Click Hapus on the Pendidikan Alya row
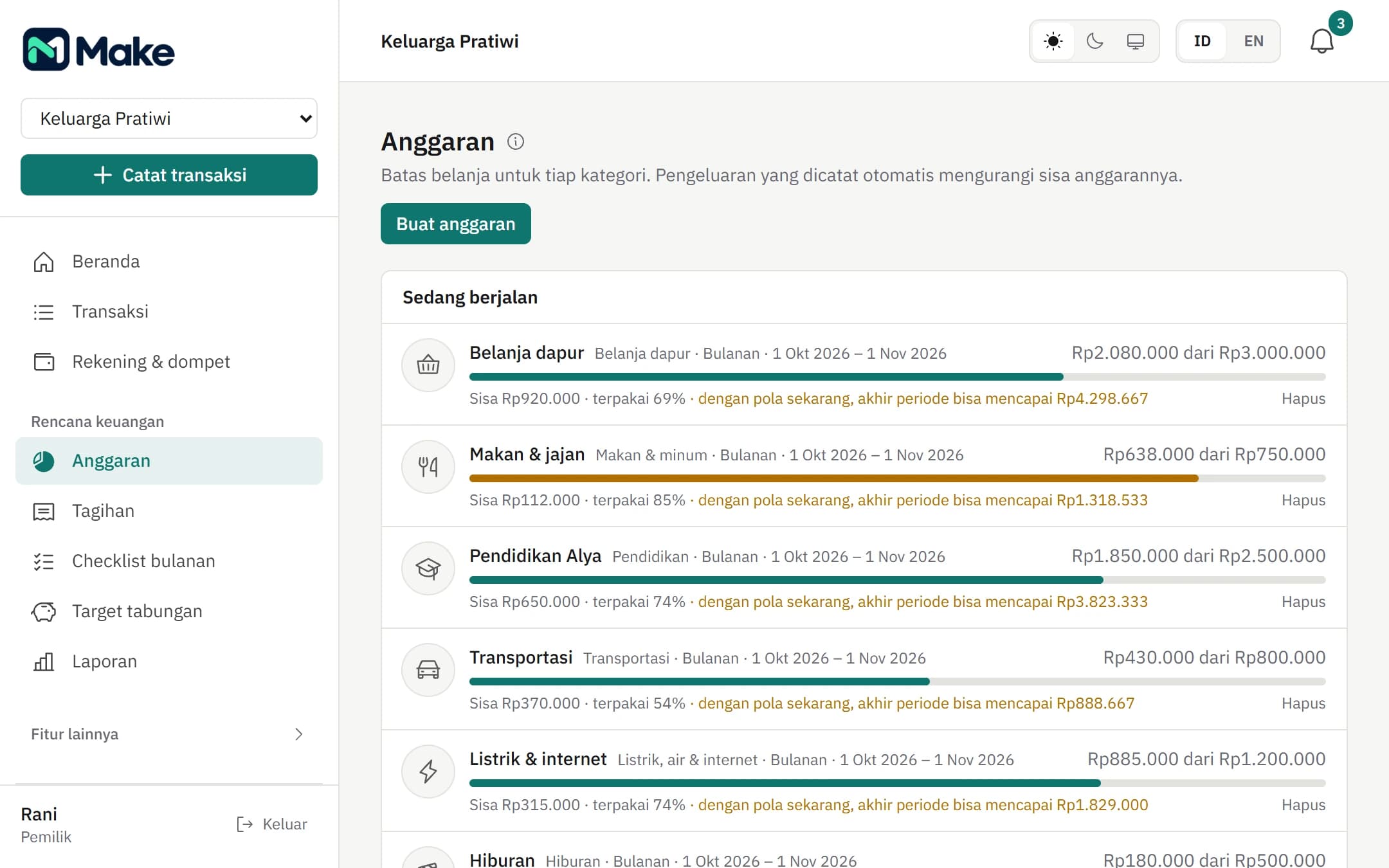This screenshot has height=868, width=1389. pos(1303,602)
